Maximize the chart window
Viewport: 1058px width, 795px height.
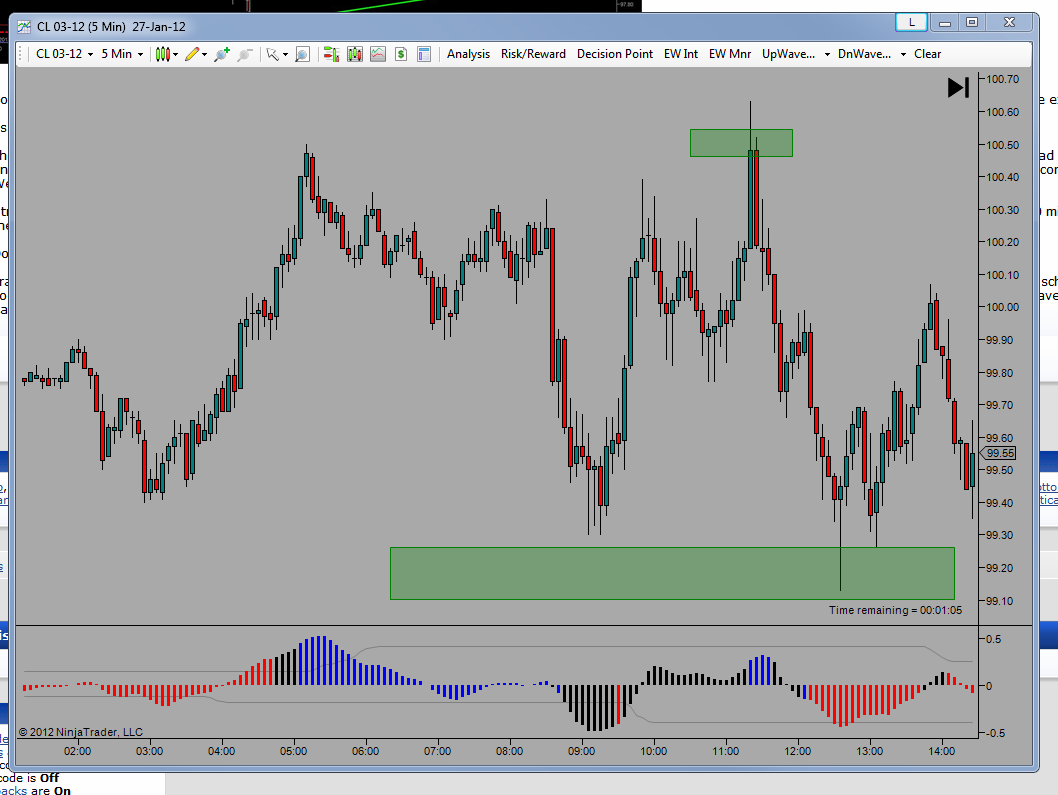(x=972, y=23)
